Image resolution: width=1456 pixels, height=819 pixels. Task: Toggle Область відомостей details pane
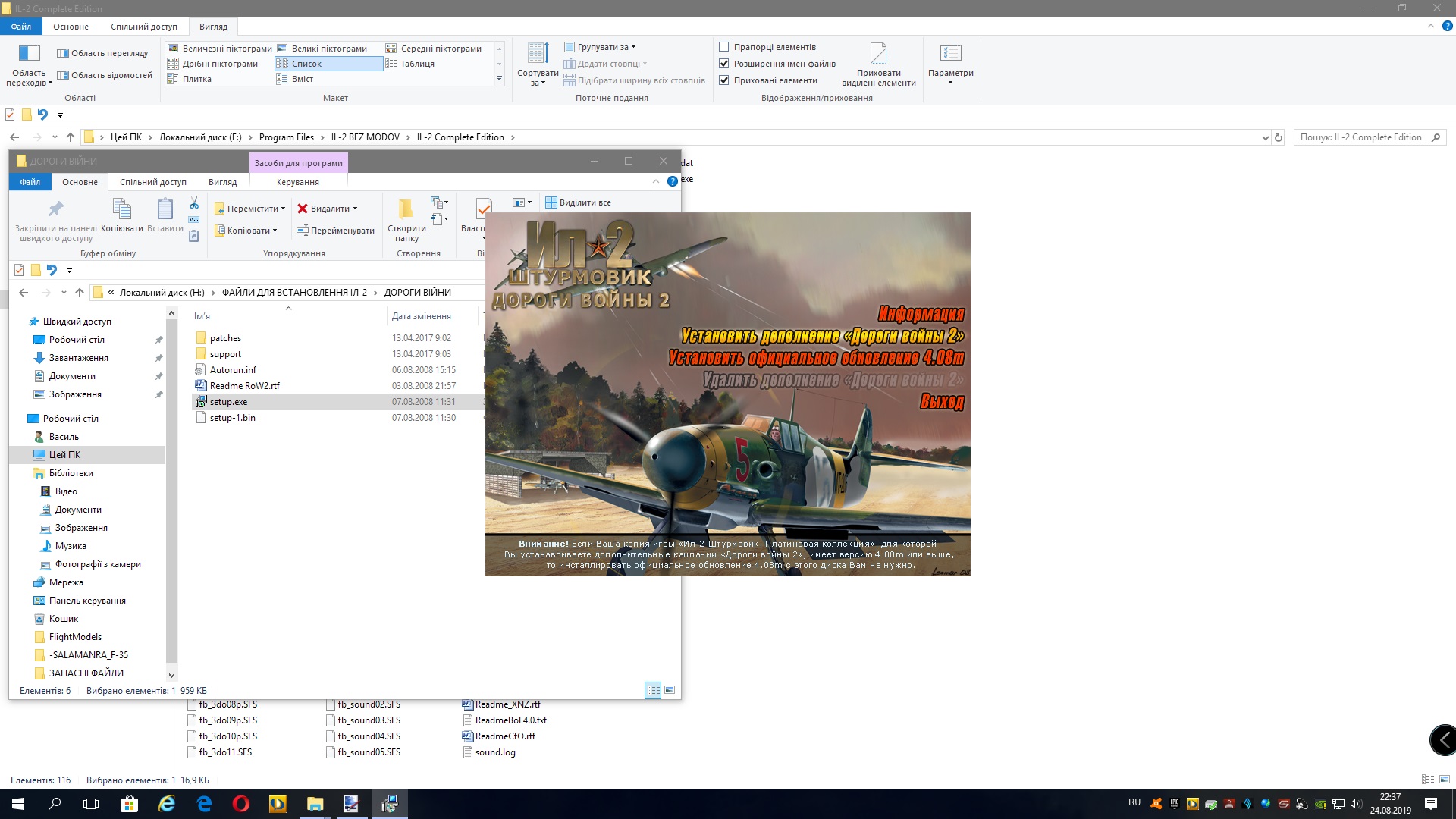pyautogui.click(x=105, y=75)
